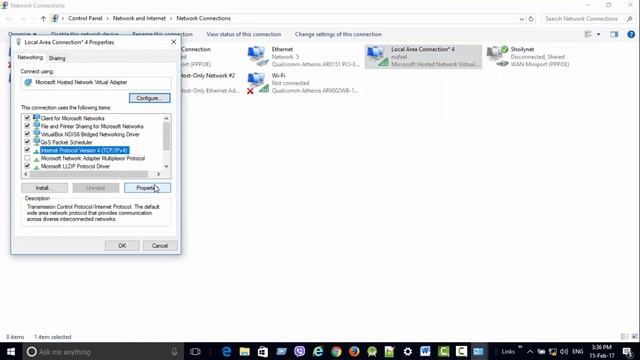The height and width of the screenshot is (360, 640).
Task: Click the Ask me anything search box
Action: pos(102,351)
